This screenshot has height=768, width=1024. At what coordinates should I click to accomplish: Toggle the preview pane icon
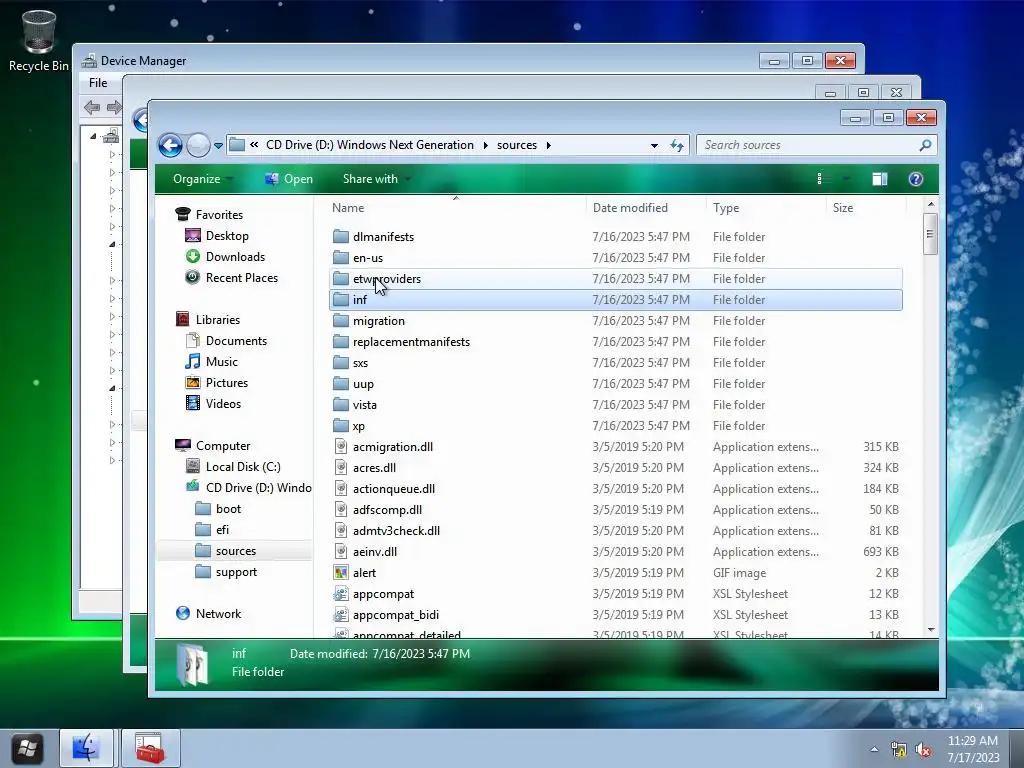point(880,179)
